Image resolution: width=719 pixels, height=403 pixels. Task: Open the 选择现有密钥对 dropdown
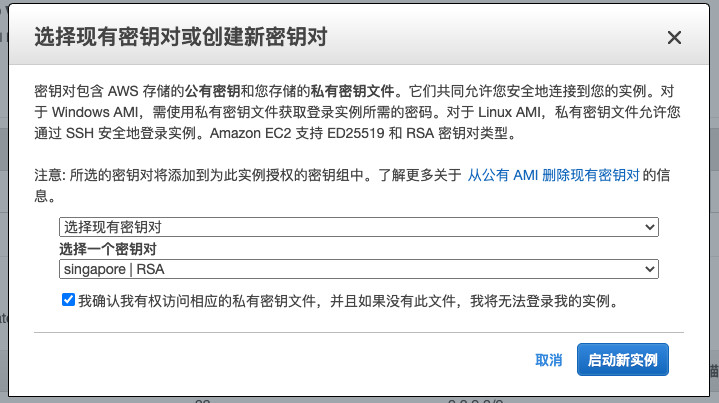coord(358,227)
